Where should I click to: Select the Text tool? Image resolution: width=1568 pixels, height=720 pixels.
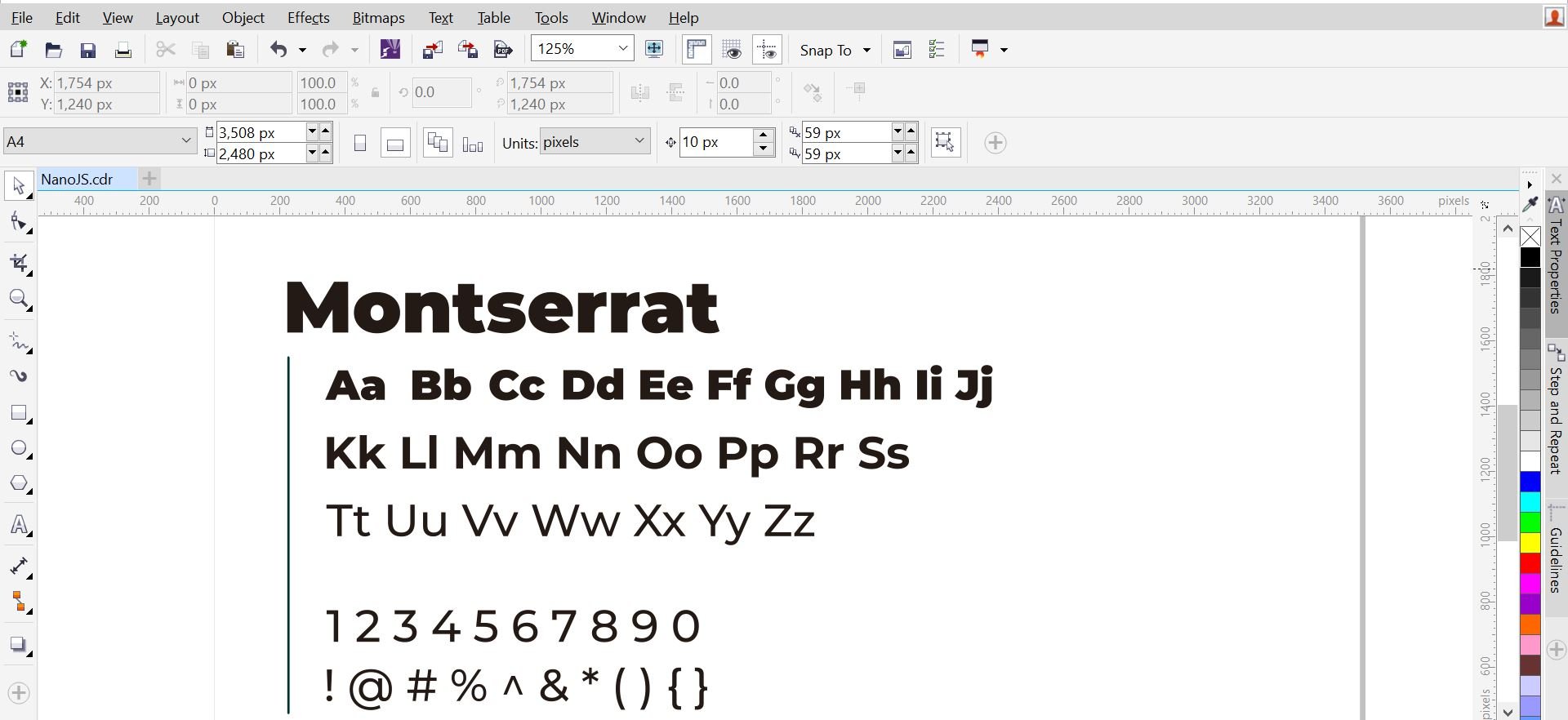point(20,525)
